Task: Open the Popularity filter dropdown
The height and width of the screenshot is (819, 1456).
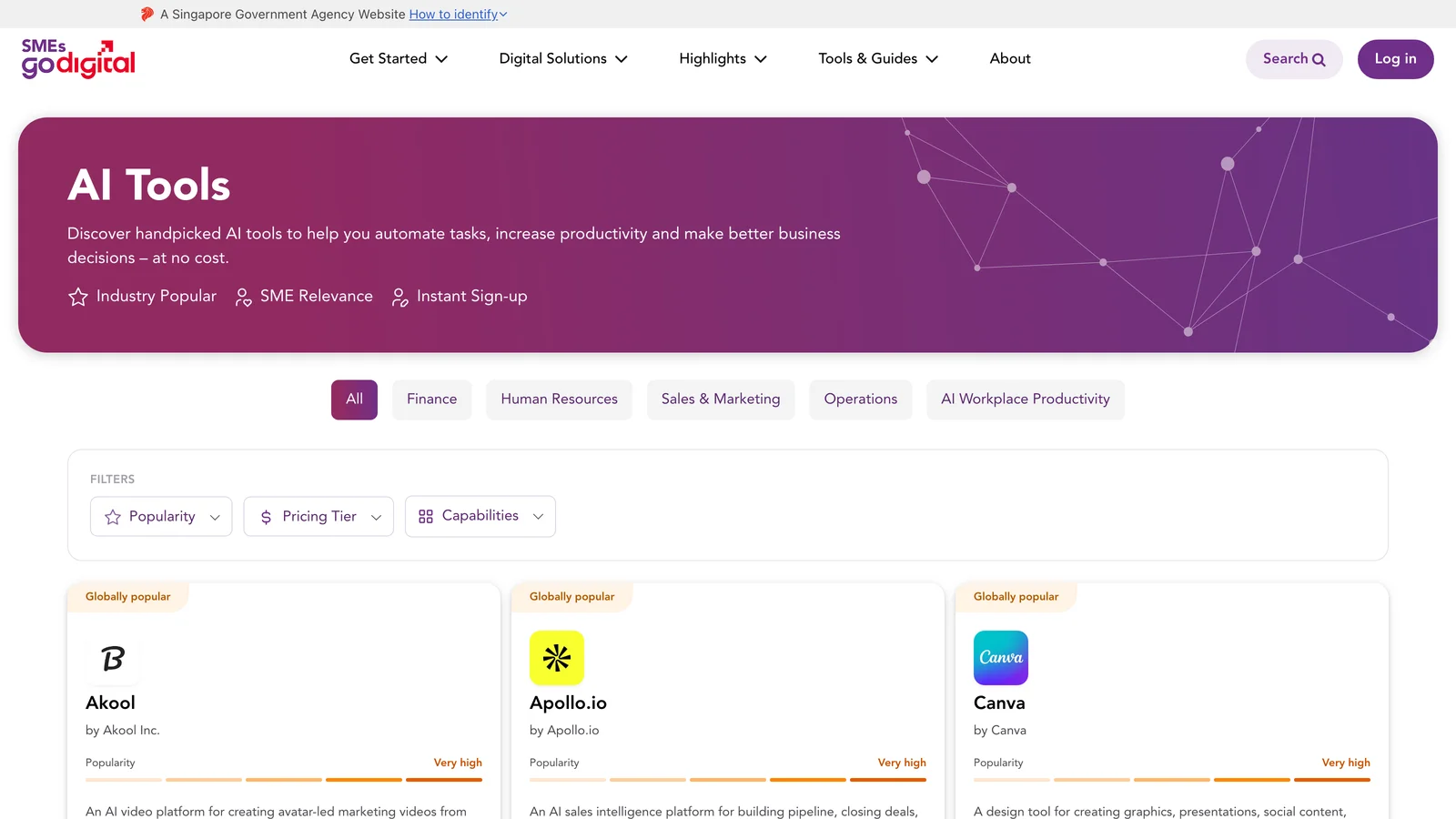Action: click(x=161, y=516)
